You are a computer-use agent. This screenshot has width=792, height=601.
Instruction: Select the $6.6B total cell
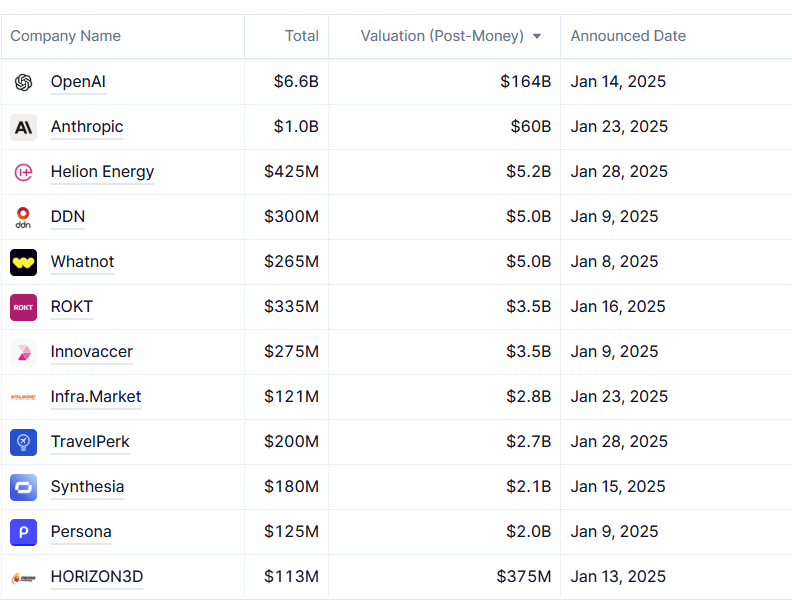(286, 82)
